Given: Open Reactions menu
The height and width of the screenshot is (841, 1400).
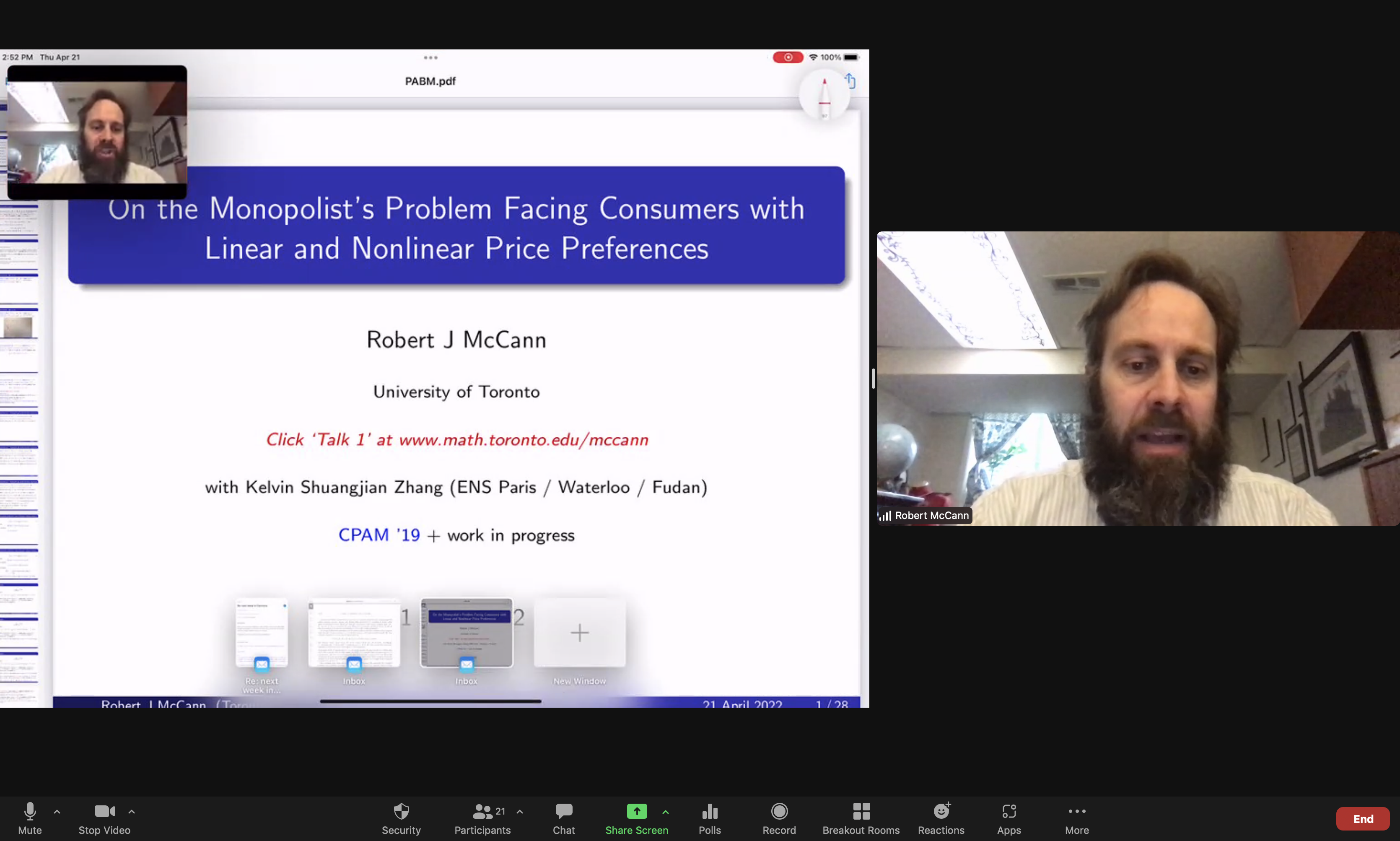Looking at the screenshot, I should [941, 818].
